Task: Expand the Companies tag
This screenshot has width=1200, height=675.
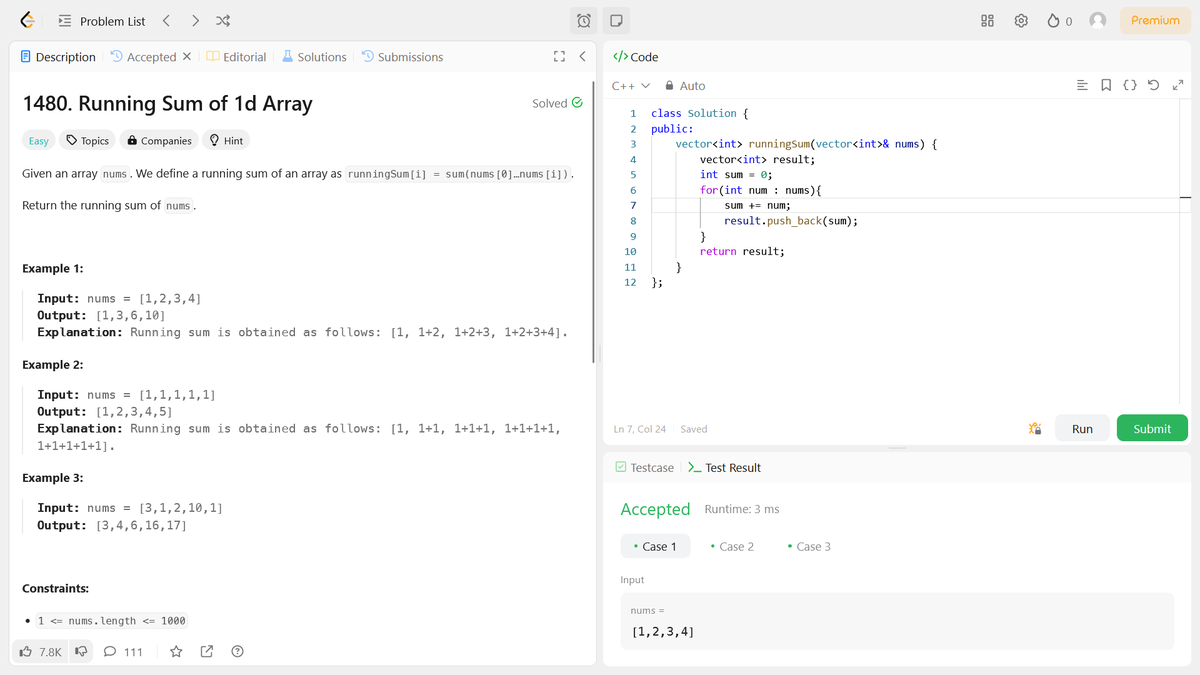Action: 159,140
